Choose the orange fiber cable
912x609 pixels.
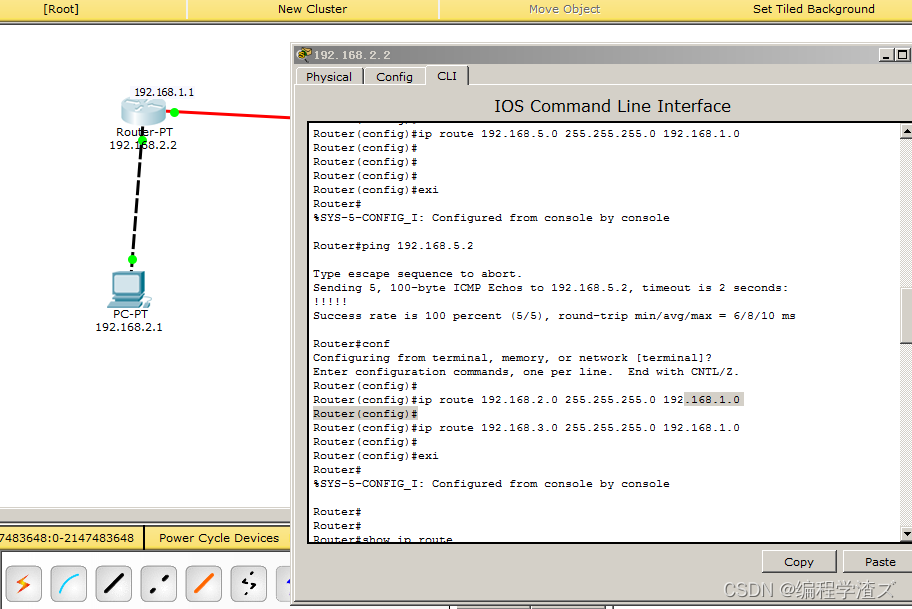tap(204, 583)
